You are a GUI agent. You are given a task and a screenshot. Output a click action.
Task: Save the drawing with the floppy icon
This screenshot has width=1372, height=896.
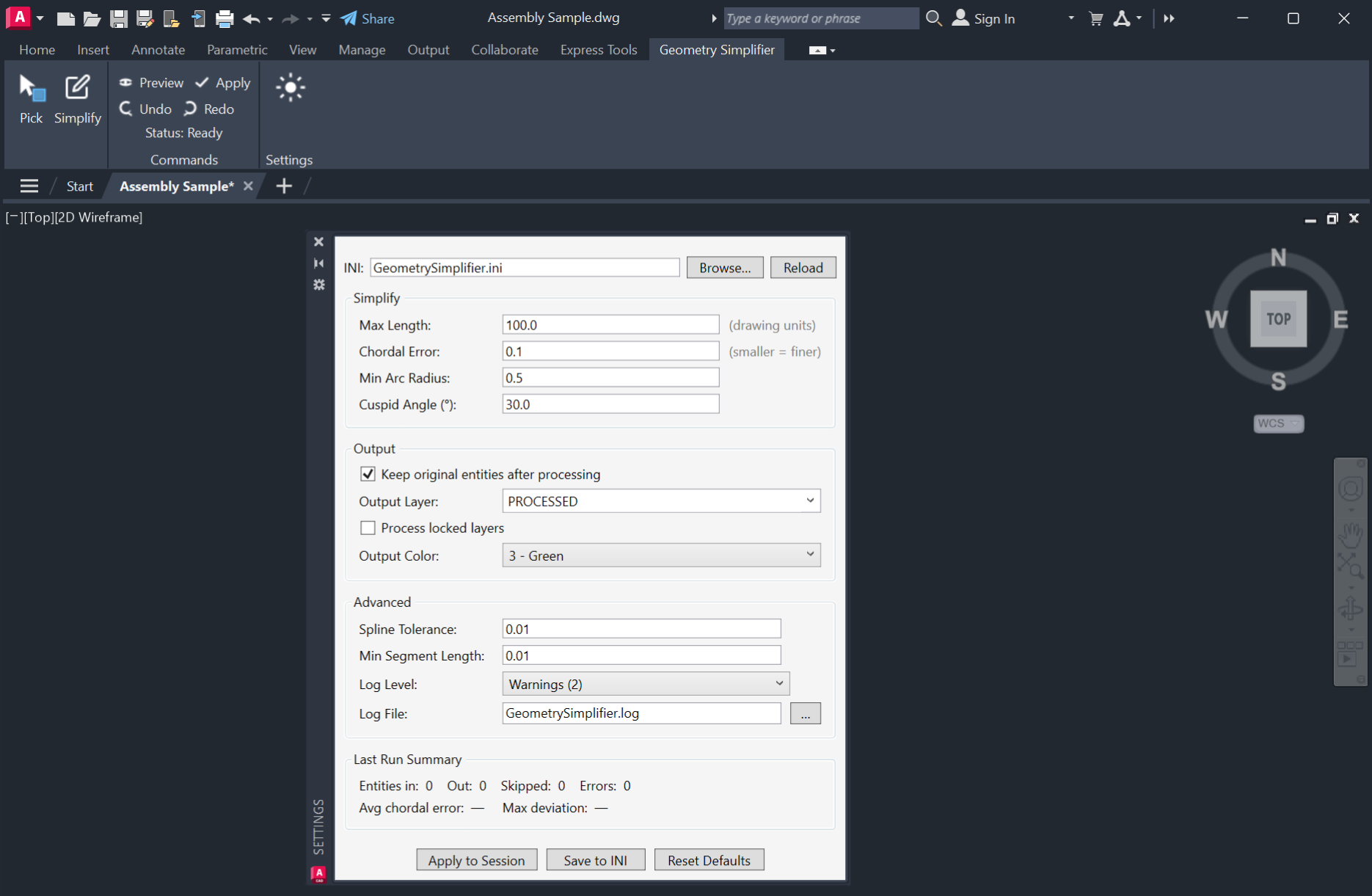[118, 18]
